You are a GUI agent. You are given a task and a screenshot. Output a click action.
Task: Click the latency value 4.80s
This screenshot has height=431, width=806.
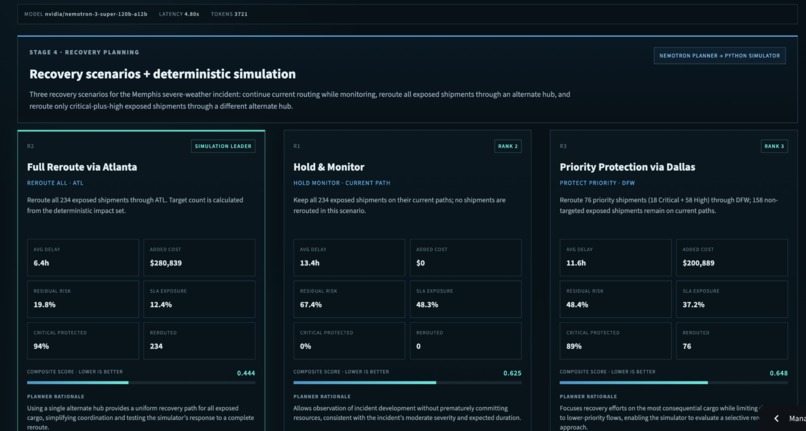[192, 14]
